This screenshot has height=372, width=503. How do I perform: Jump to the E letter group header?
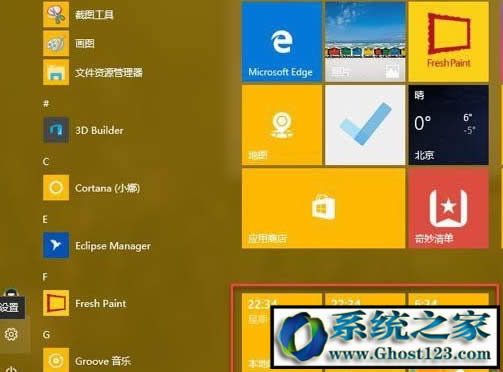coord(45,219)
